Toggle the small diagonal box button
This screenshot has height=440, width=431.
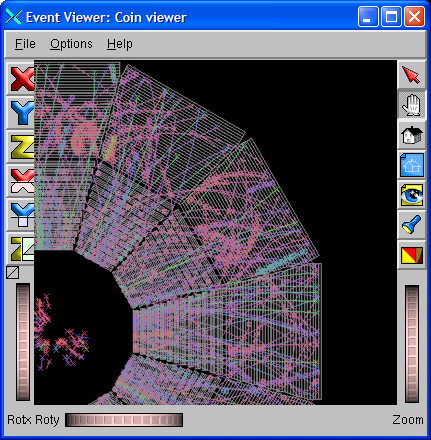pos(13,272)
